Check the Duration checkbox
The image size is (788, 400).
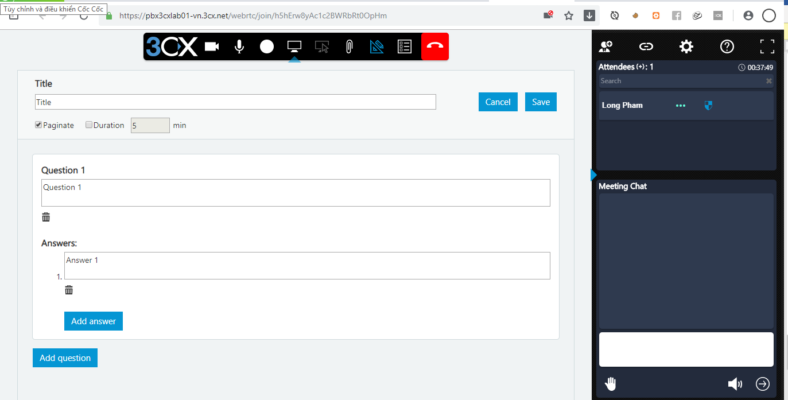pos(89,125)
